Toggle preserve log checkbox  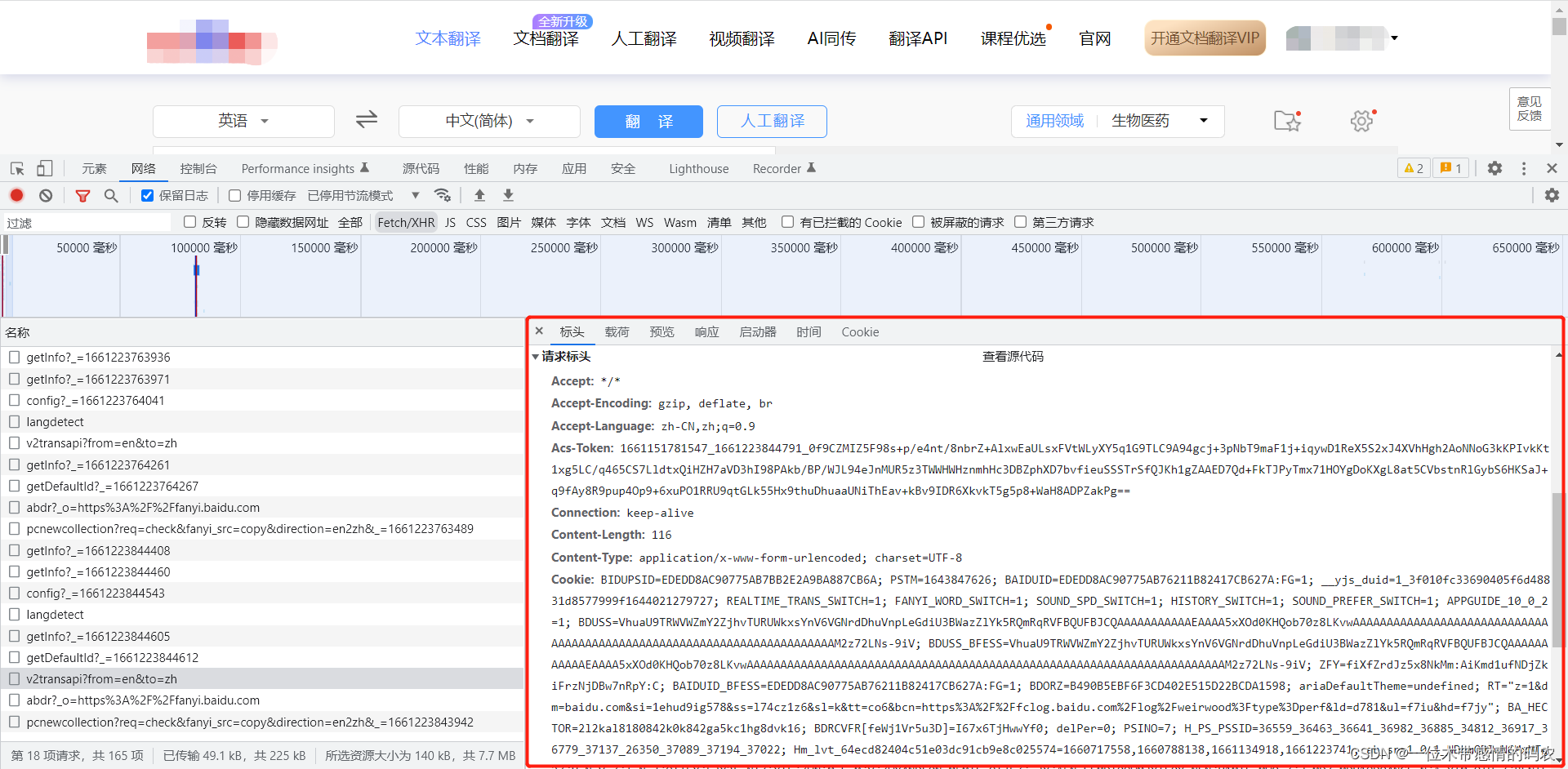(147, 195)
